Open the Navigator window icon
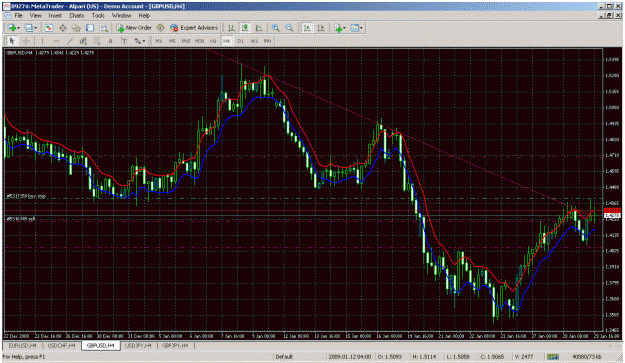Viewport: 625px width, 363px height. click(x=76, y=28)
